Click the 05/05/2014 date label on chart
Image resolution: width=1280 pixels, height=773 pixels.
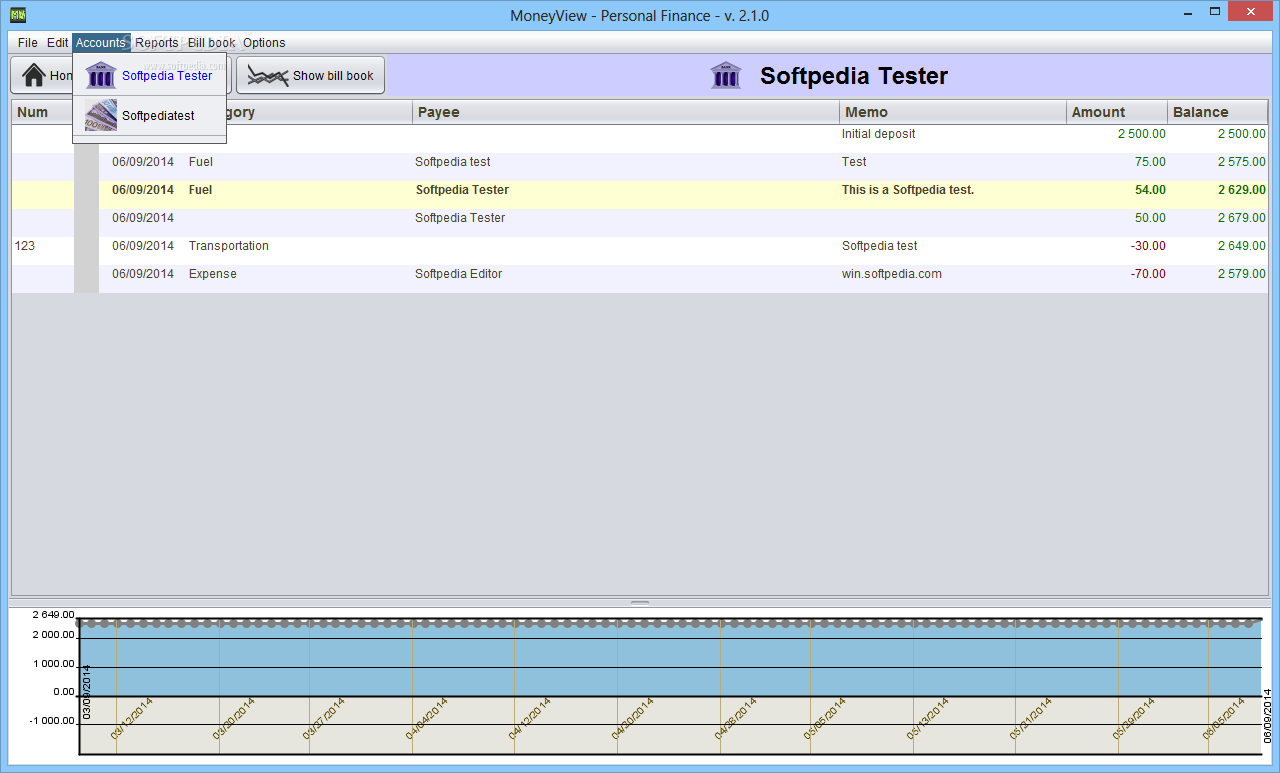coord(825,718)
